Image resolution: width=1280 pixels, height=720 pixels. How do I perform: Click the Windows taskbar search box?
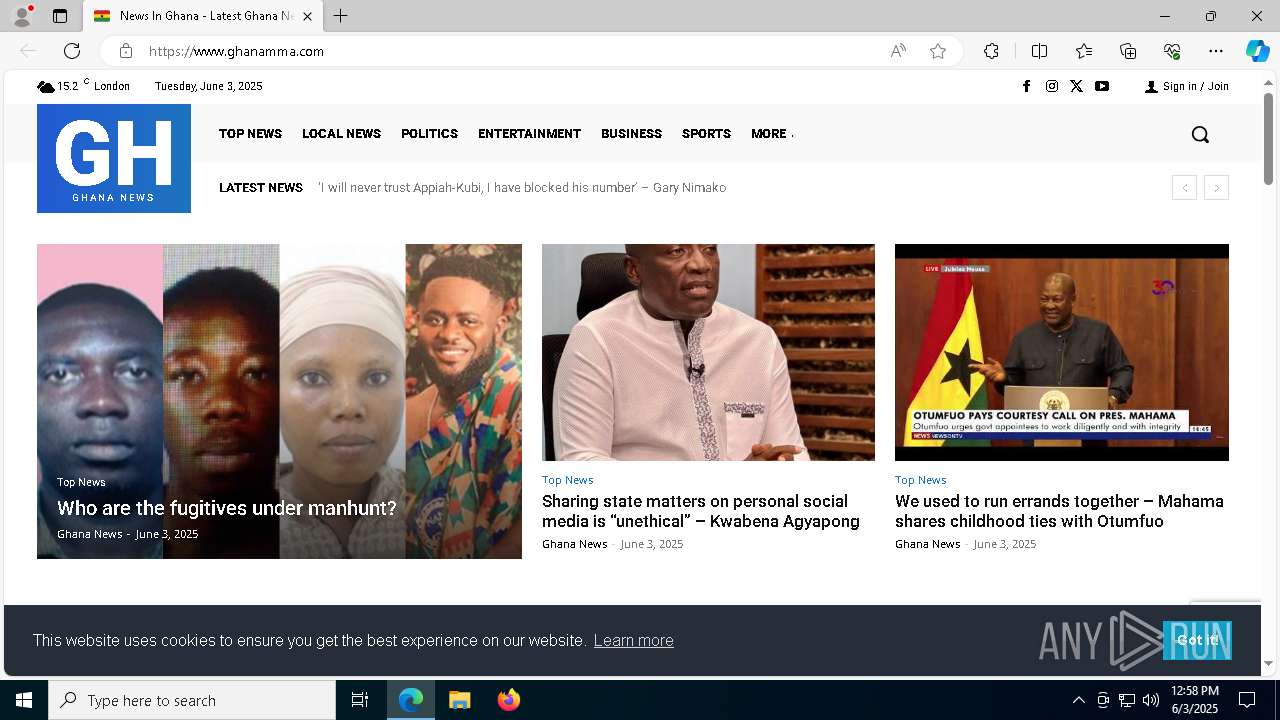192,700
